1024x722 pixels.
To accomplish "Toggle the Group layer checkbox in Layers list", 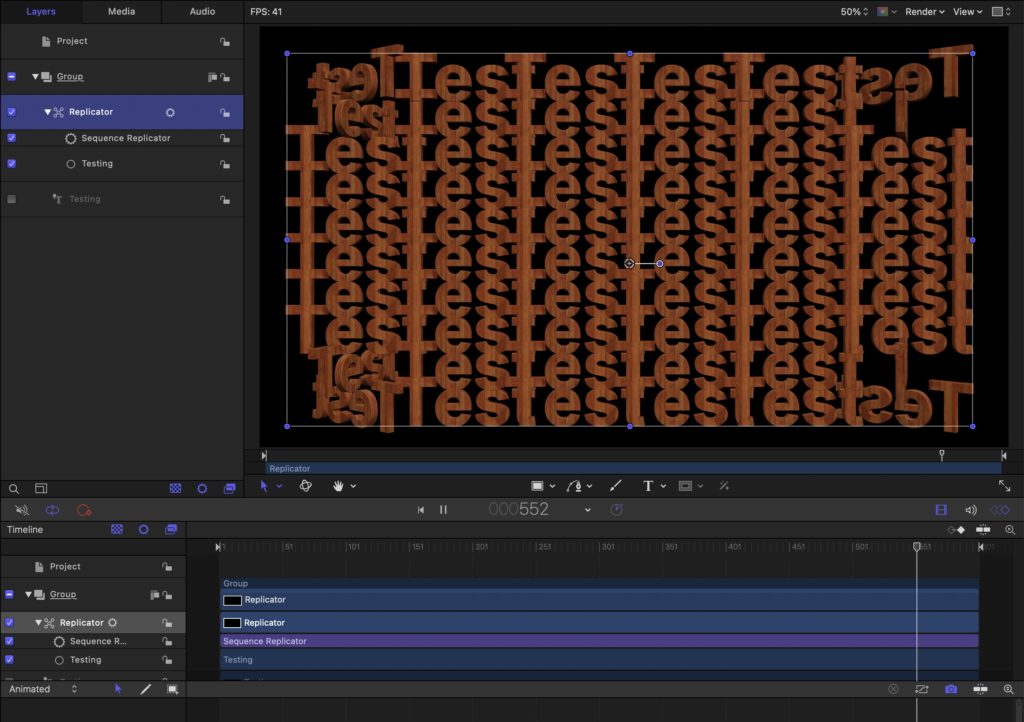I will [12, 76].
